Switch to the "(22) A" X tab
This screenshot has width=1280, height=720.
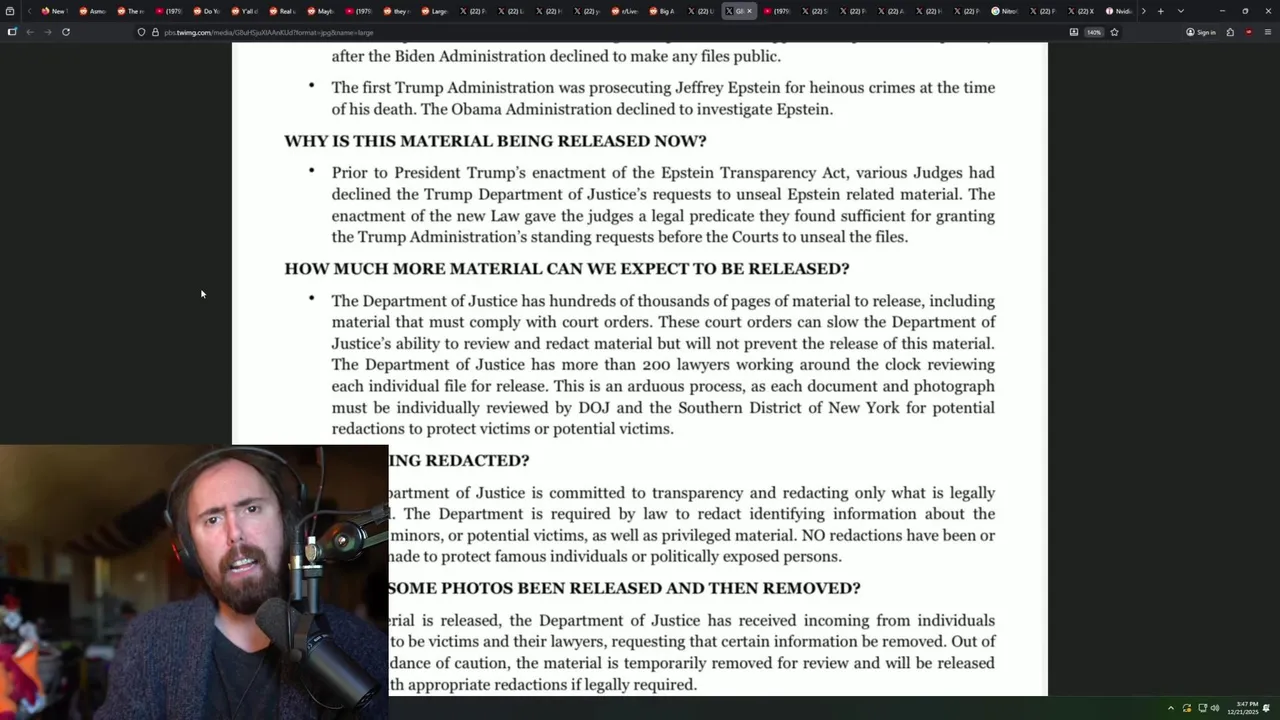point(890,11)
